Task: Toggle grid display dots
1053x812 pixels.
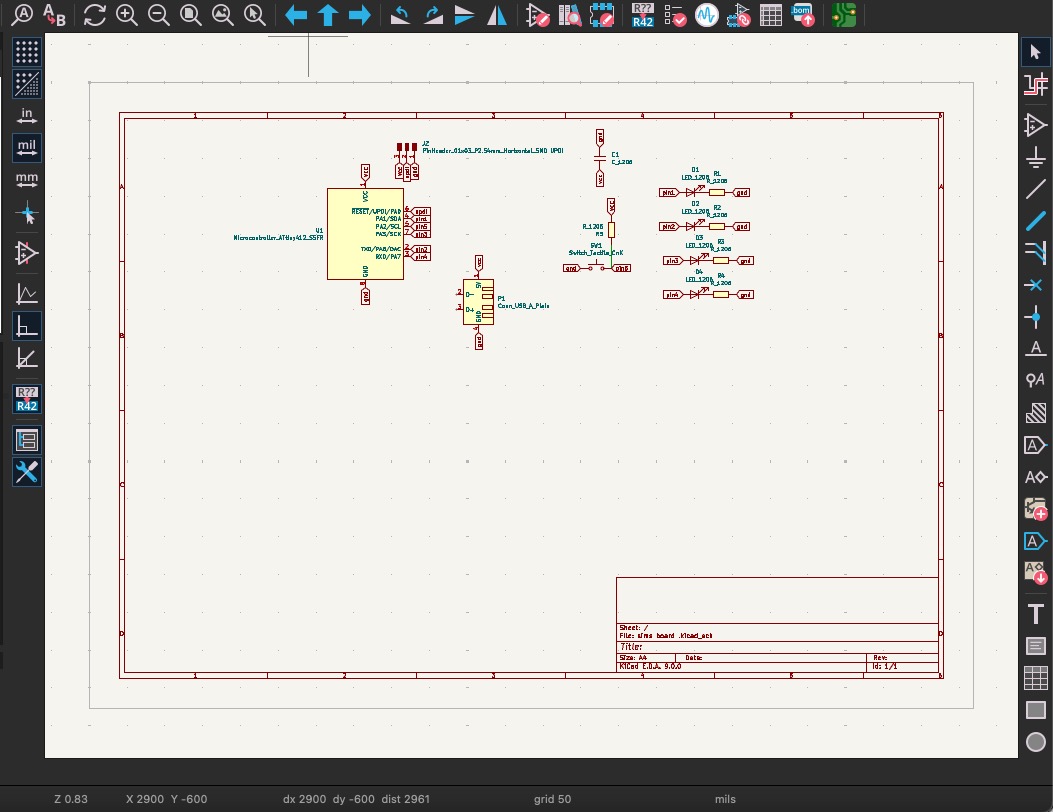Action: point(27,52)
